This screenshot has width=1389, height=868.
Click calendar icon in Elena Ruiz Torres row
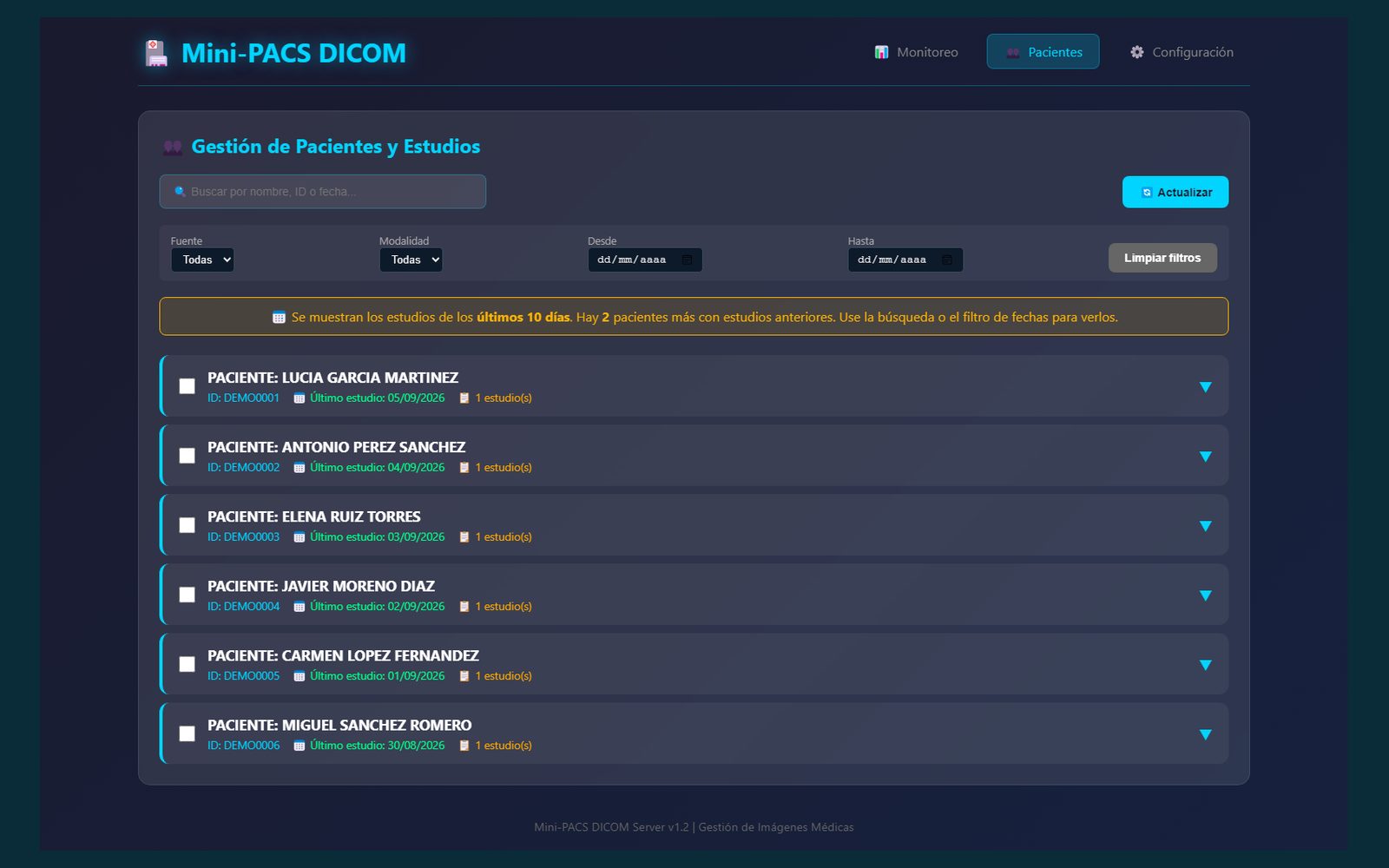(300, 537)
